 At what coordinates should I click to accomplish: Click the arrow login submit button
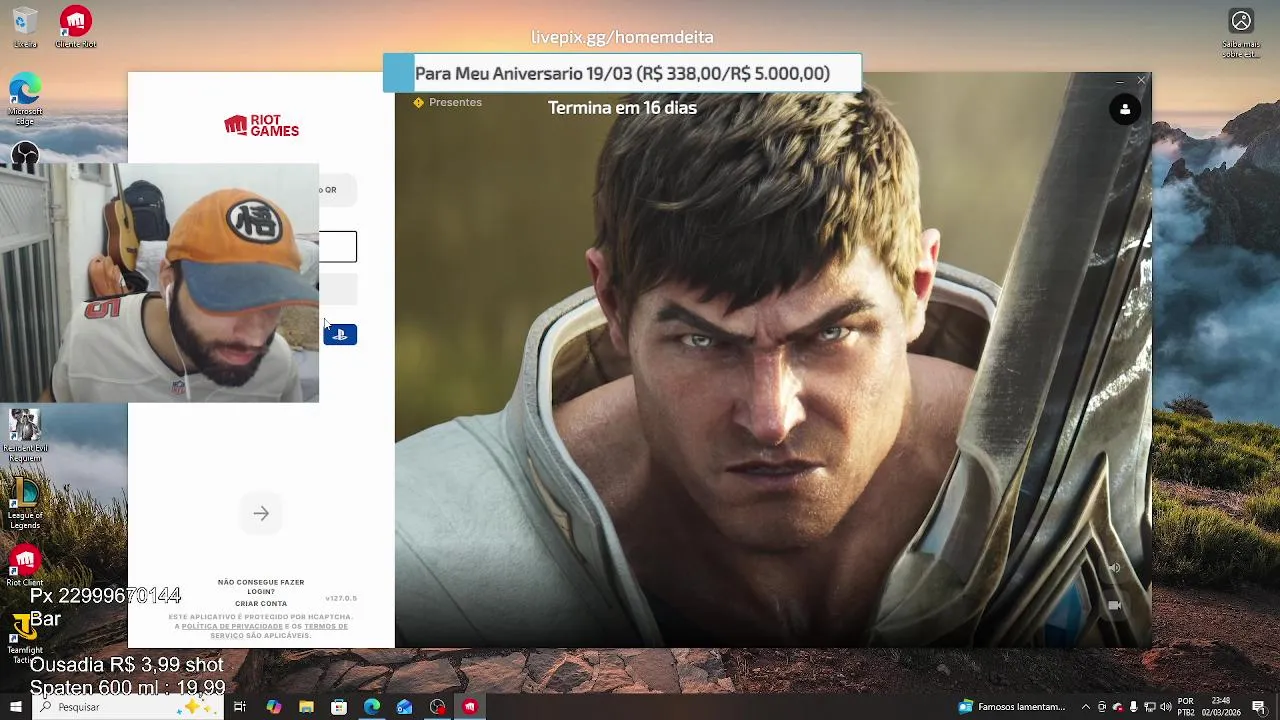click(261, 513)
